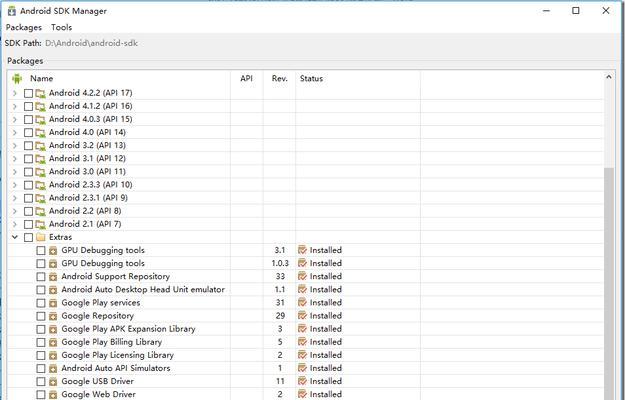Check the Android 4.0 (API 14) checkbox
This screenshot has height=400, width=625.
pos(28,133)
